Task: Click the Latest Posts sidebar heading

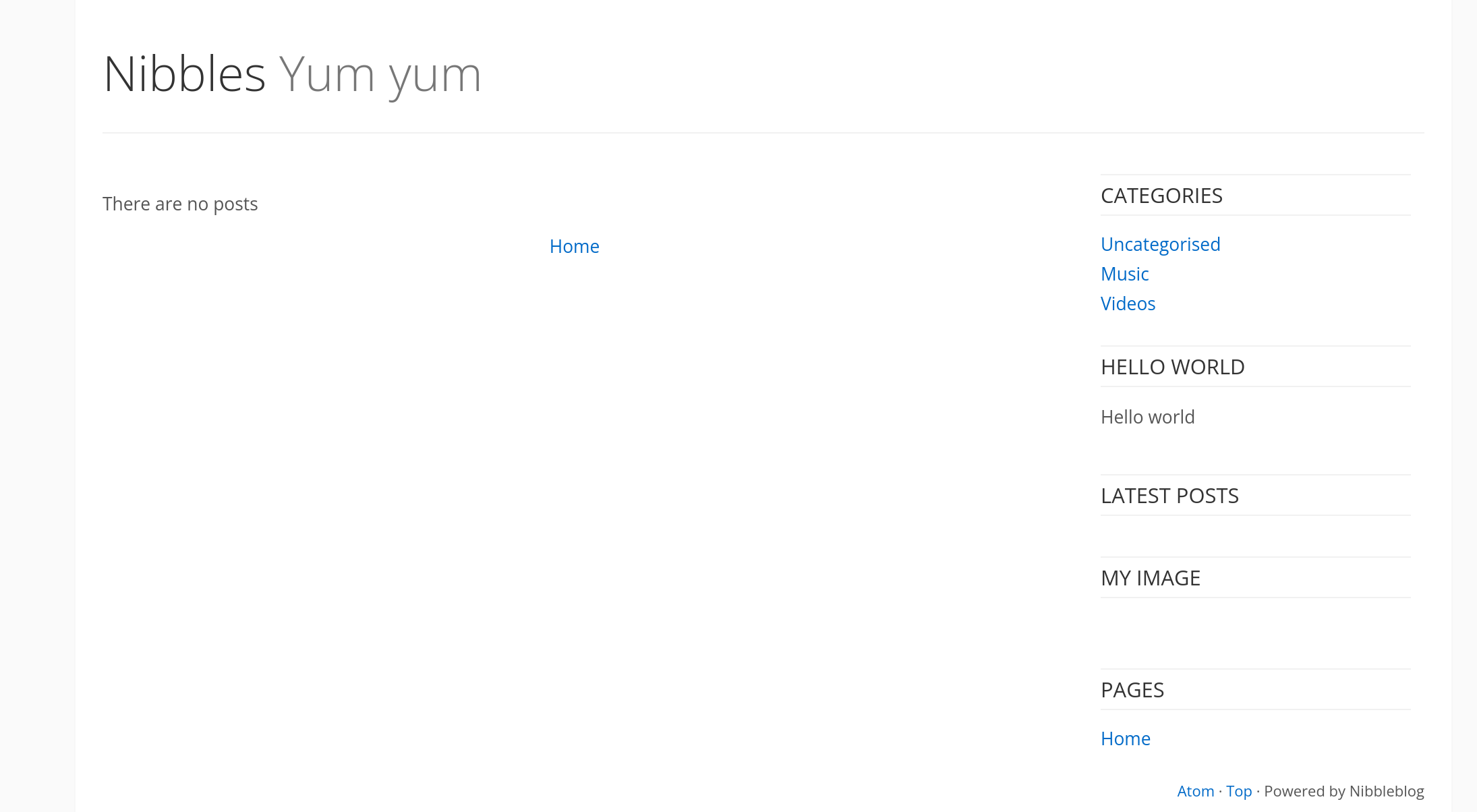Action: 1169,496
